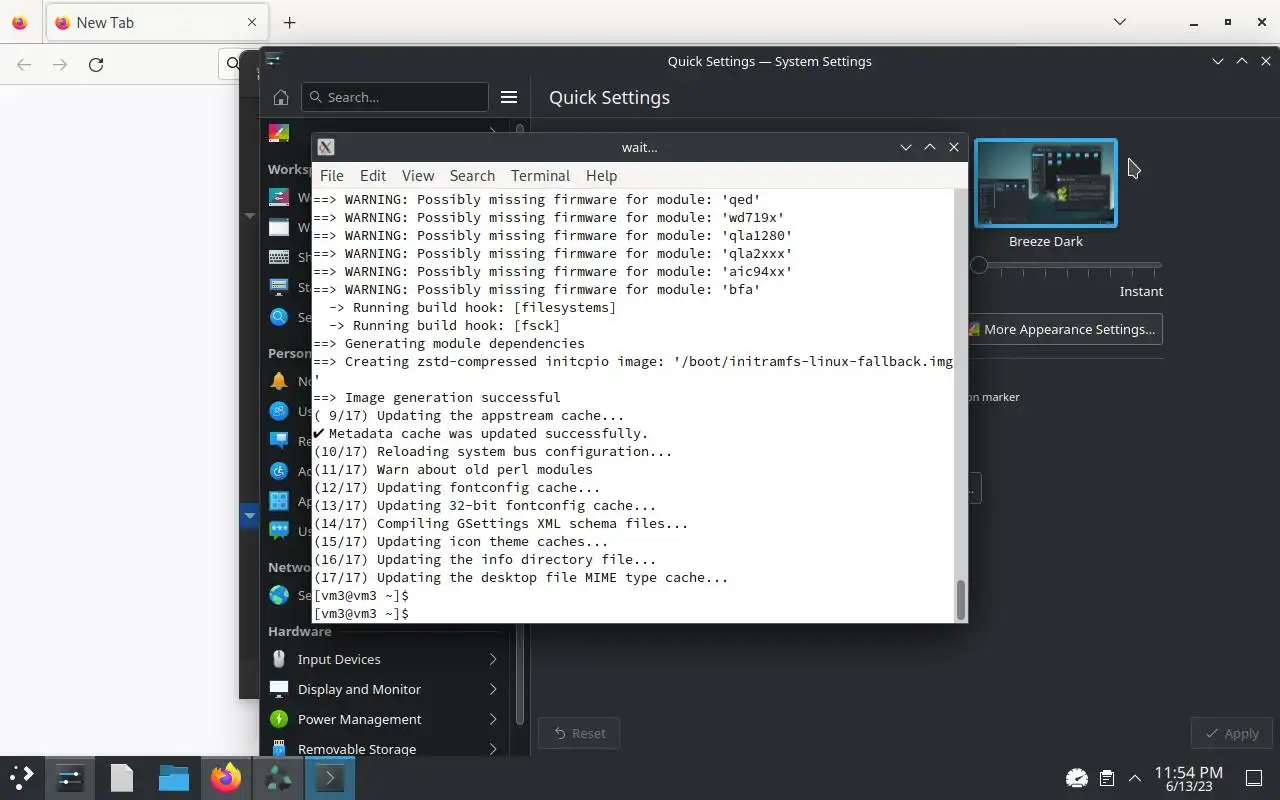
Task: Open terminal Search menu
Action: tap(472, 175)
